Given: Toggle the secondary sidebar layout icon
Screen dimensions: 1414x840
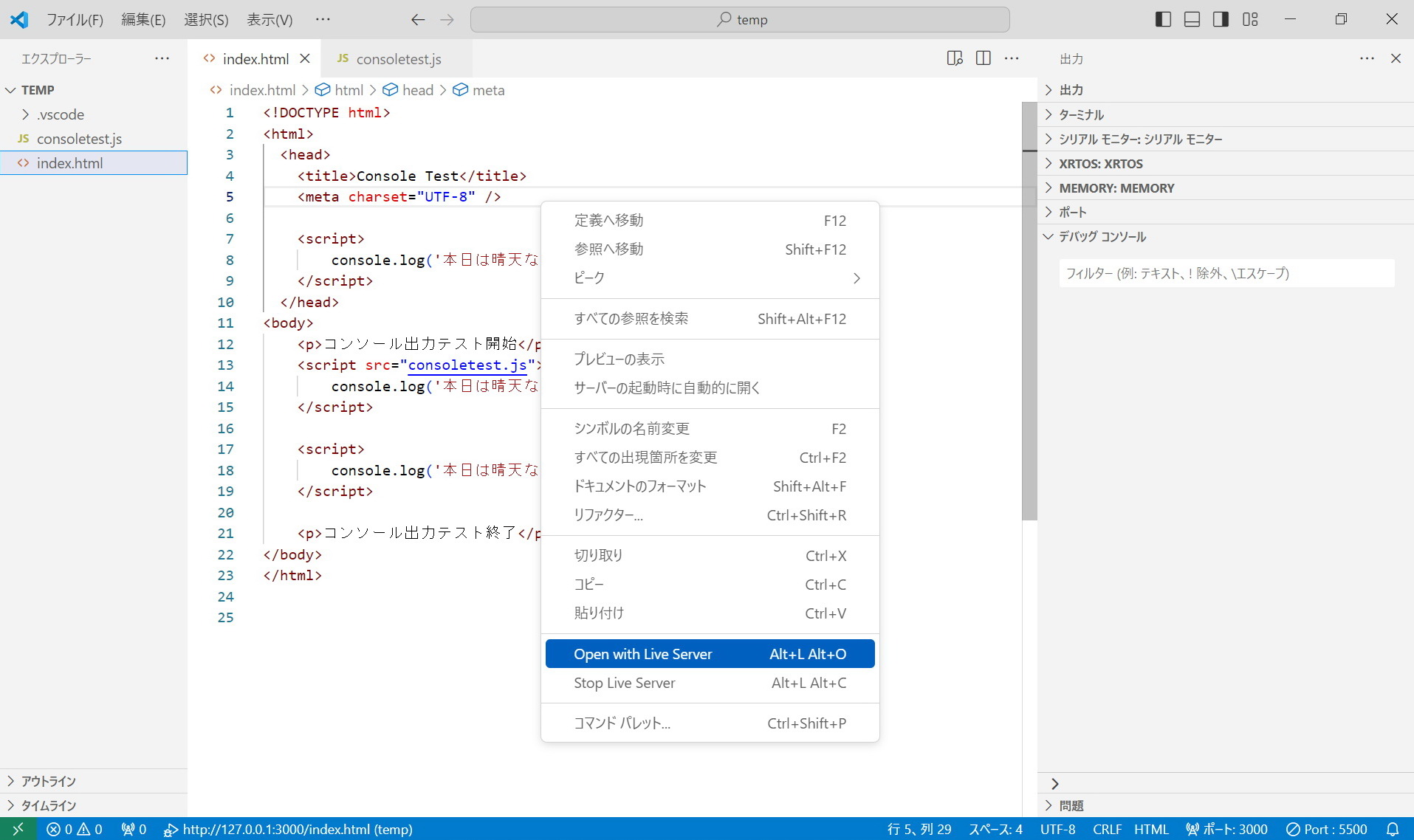Looking at the screenshot, I should point(1221,19).
